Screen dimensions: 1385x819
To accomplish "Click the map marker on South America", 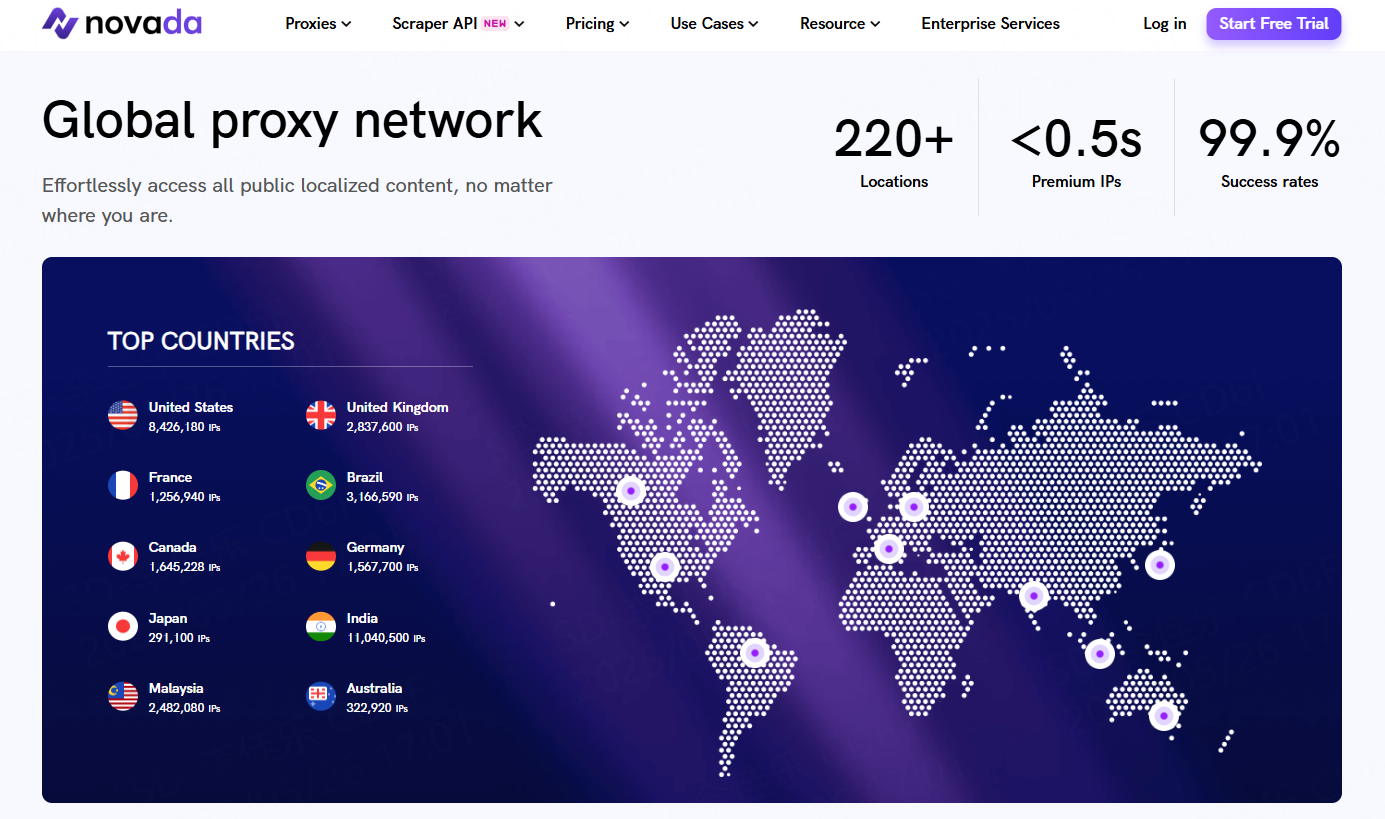I will tap(755, 653).
